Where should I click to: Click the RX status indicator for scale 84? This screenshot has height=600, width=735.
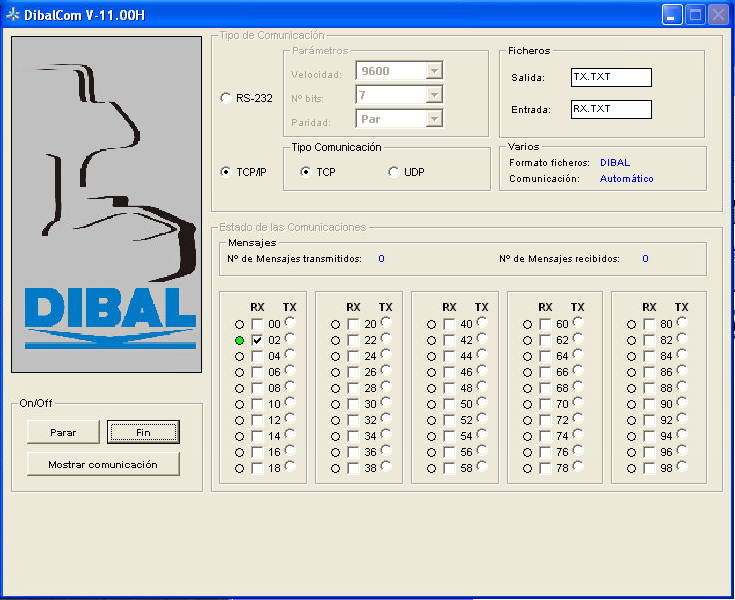tap(631, 356)
